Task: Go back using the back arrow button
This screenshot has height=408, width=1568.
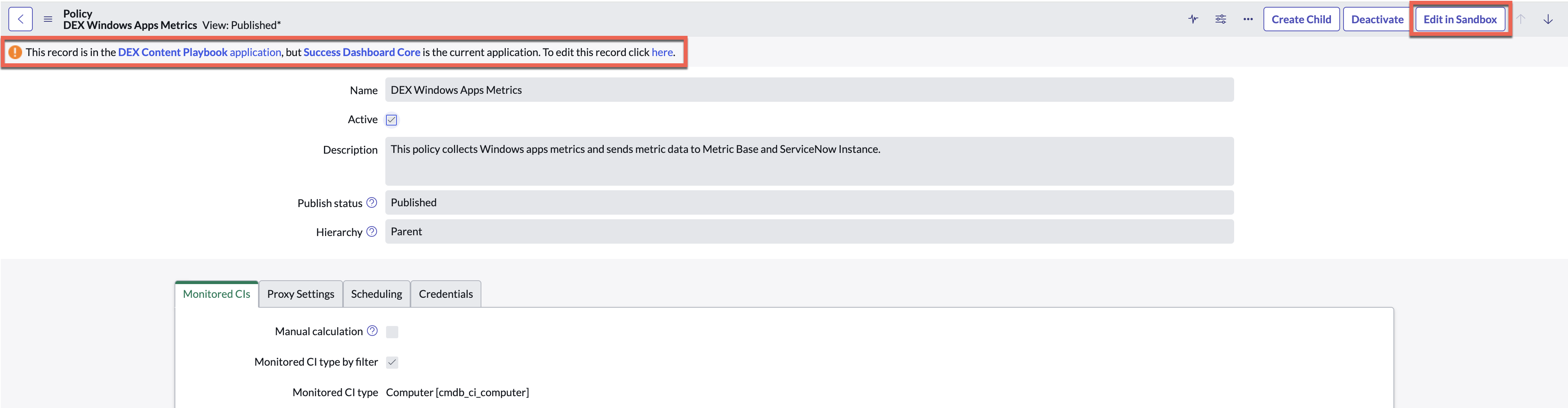Action: (x=21, y=19)
